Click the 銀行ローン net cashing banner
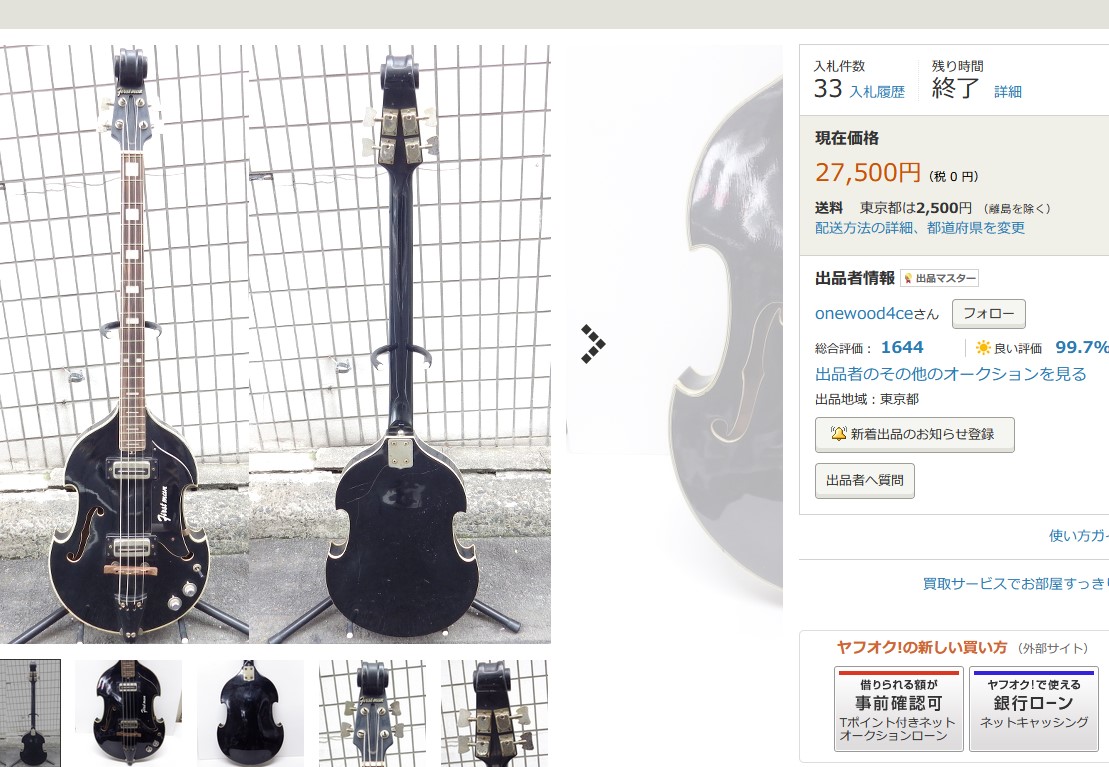This screenshot has width=1109, height=767. [1033, 708]
